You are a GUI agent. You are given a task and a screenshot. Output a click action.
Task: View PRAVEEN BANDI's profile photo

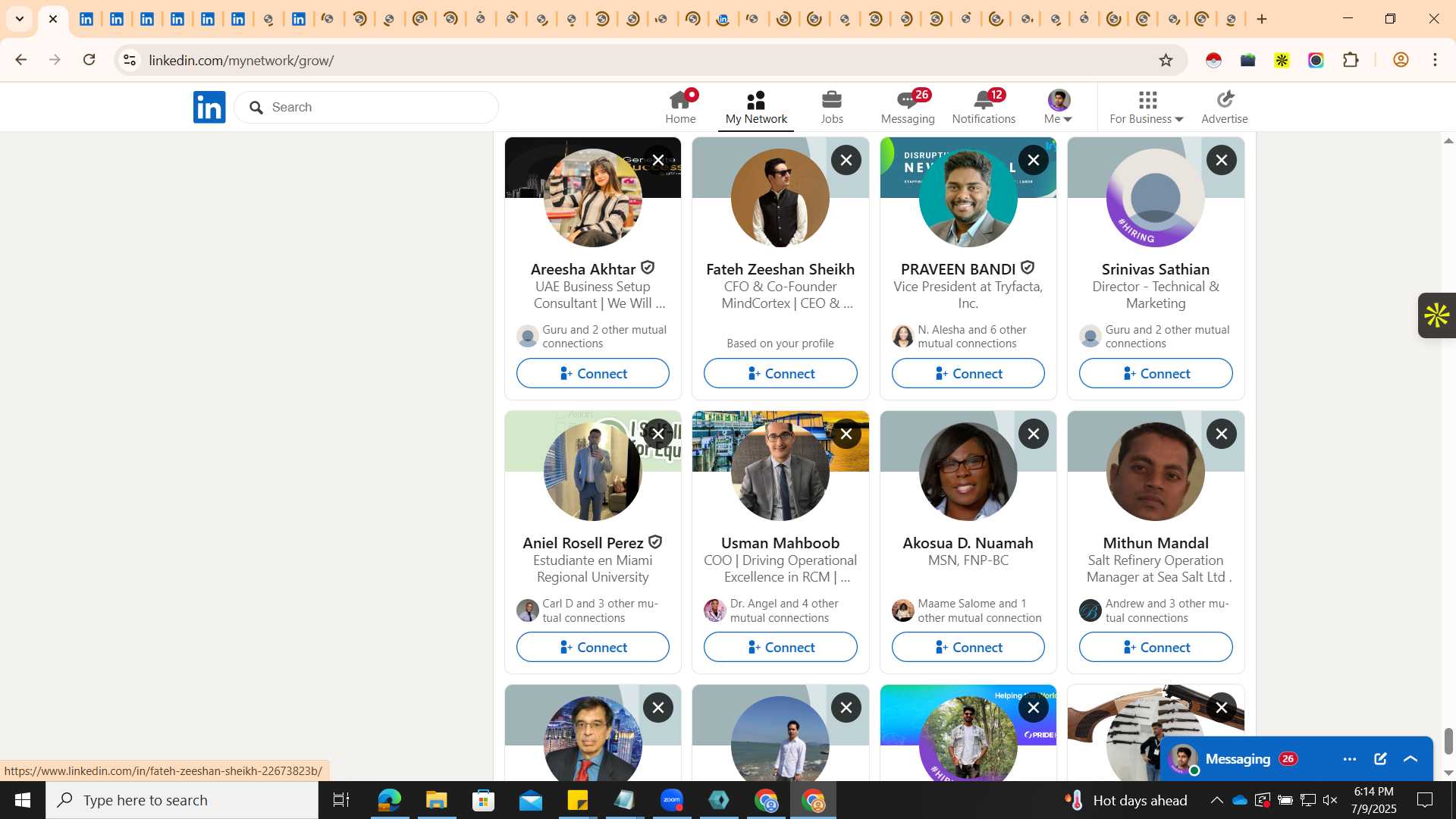968,198
